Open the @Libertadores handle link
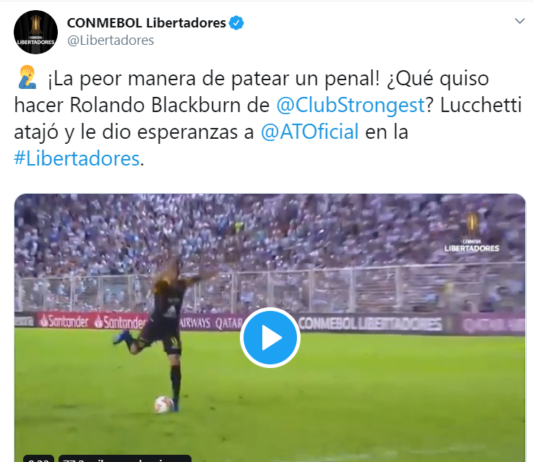The width and height of the screenshot is (534, 462). coord(111,40)
